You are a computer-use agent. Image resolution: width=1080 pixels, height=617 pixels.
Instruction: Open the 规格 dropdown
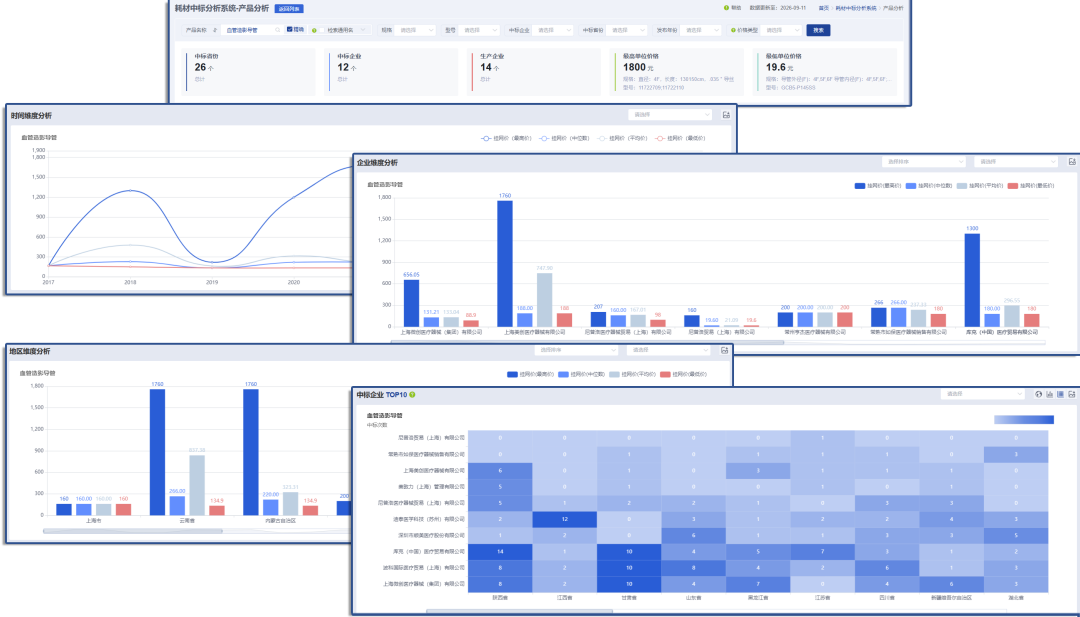(416, 30)
